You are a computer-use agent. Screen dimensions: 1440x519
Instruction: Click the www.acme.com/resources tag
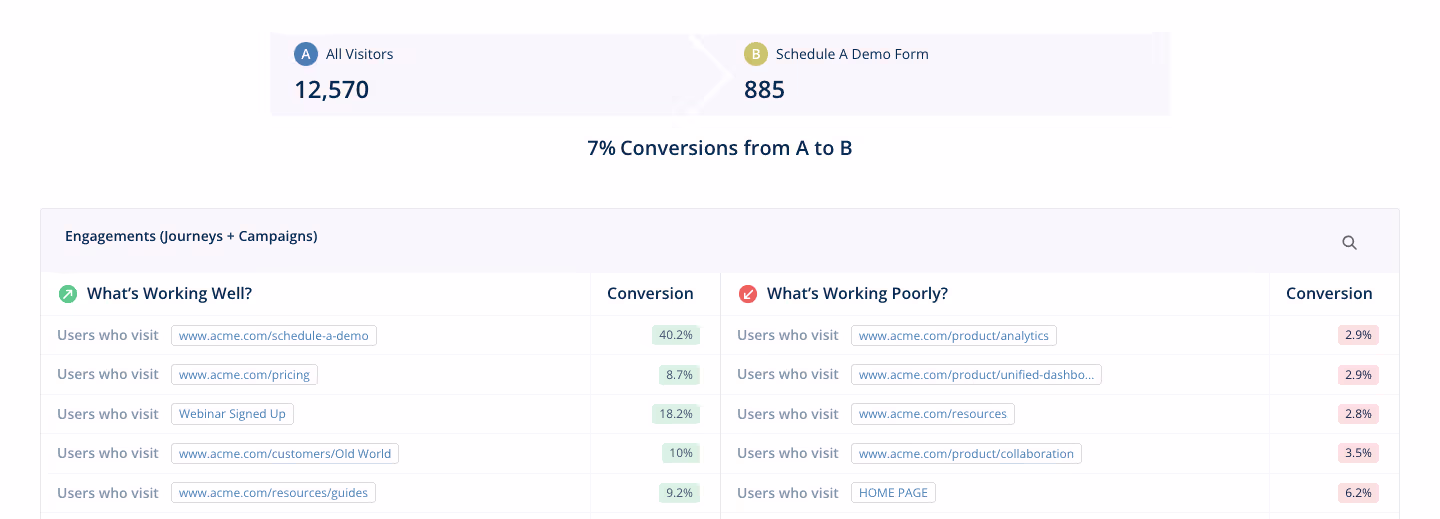pos(933,414)
